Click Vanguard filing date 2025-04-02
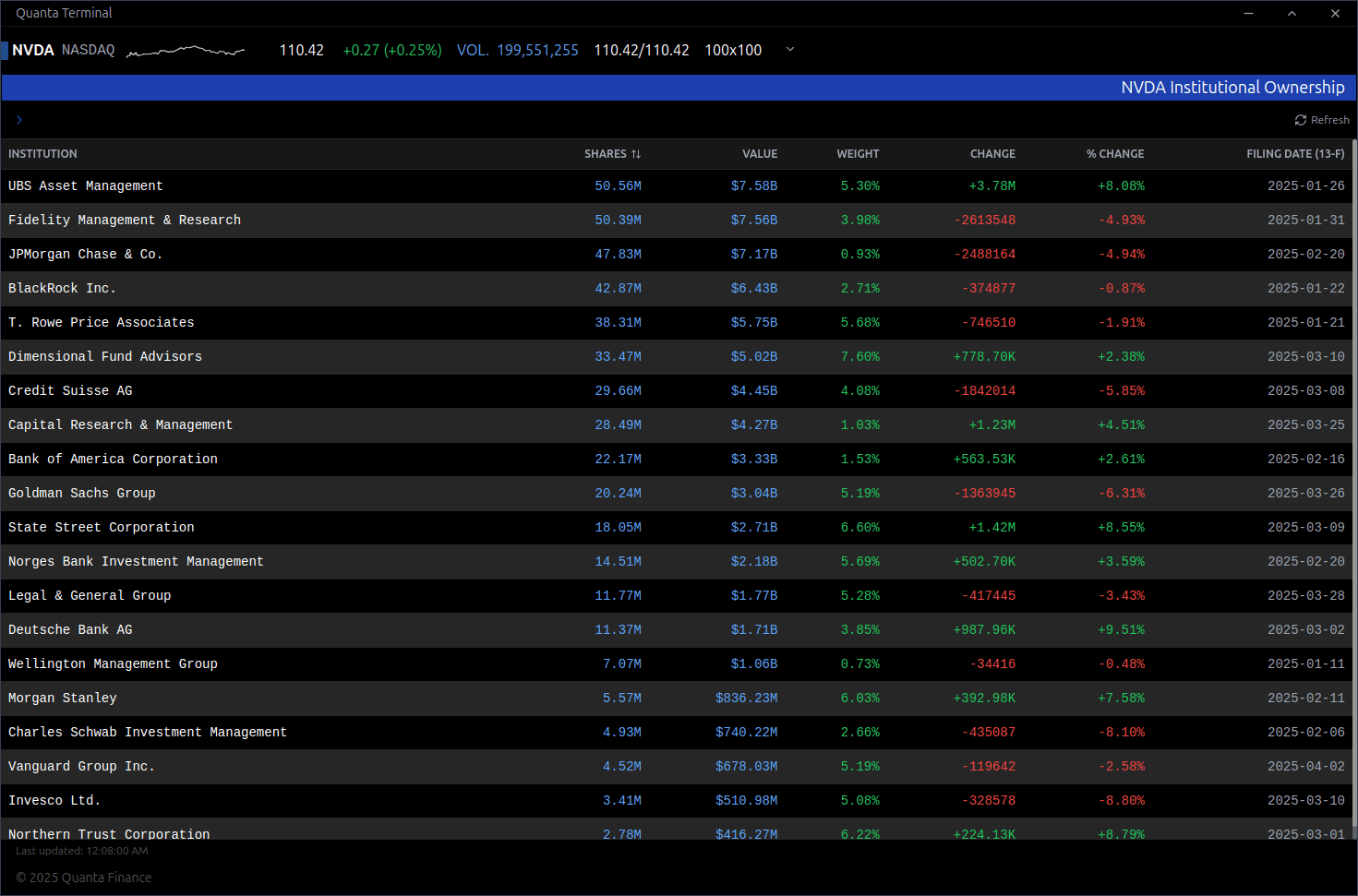 pyautogui.click(x=1306, y=767)
